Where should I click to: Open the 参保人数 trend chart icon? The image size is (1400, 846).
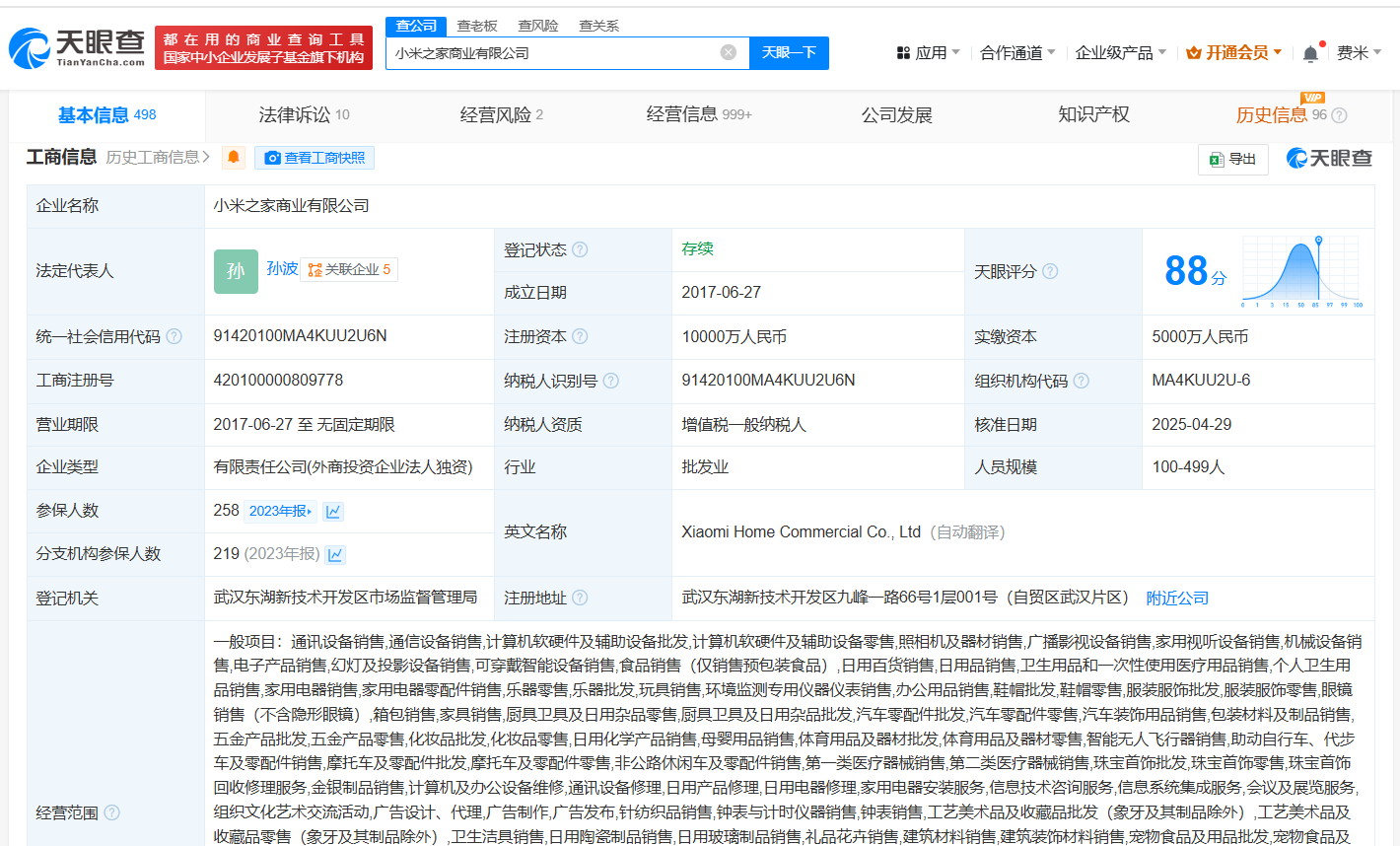click(x=333, y=511)
